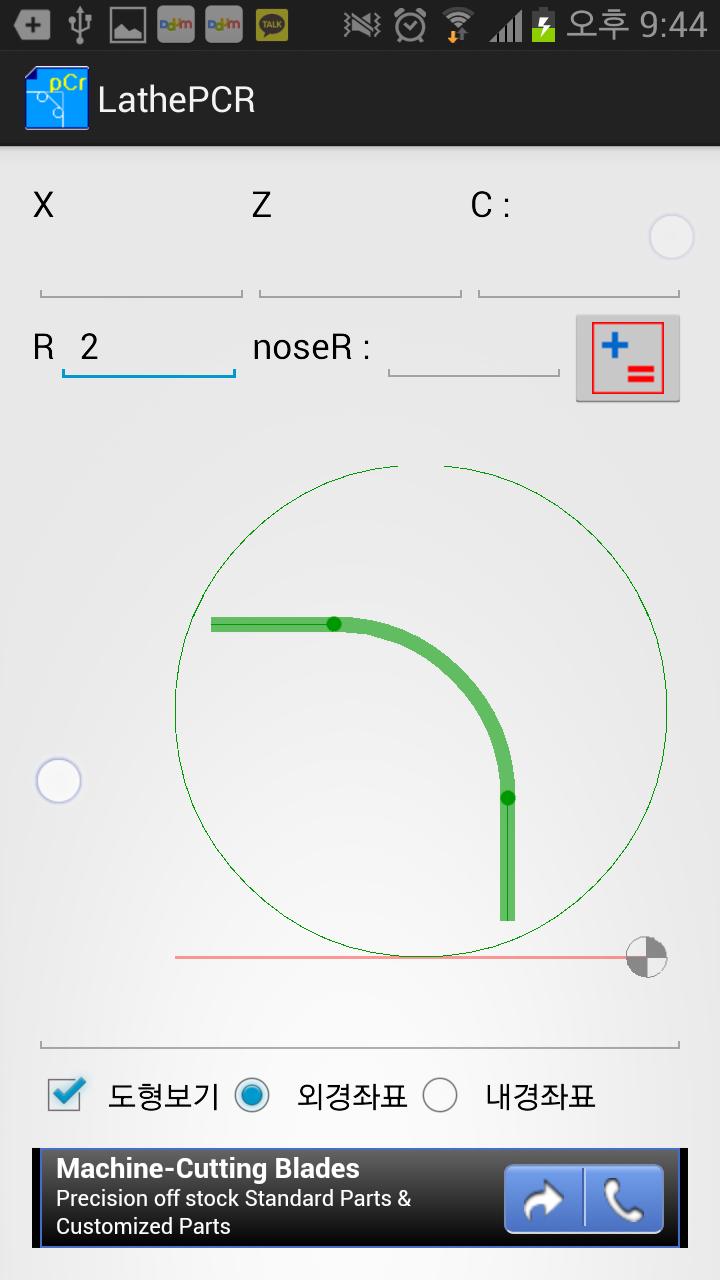The height and width of the screenshot is (1280, 720).
Task: Uncheck the 도형보기 checkbox
Action: tap(66, 1096)
